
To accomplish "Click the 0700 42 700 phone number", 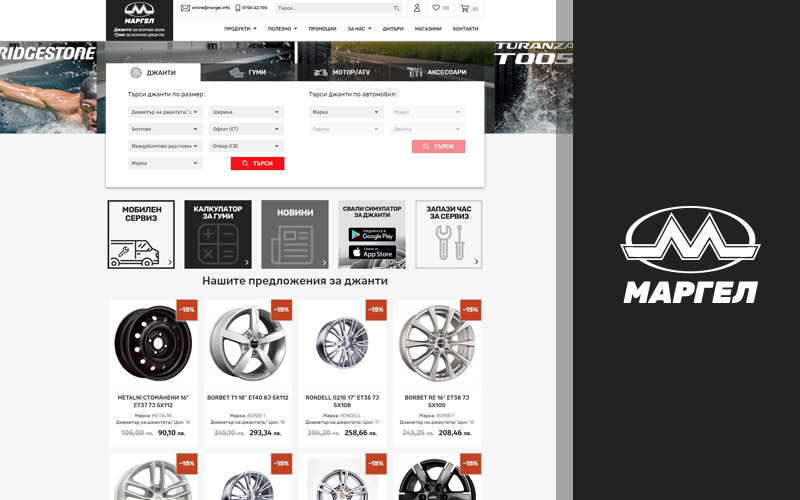I will point(255,8).
